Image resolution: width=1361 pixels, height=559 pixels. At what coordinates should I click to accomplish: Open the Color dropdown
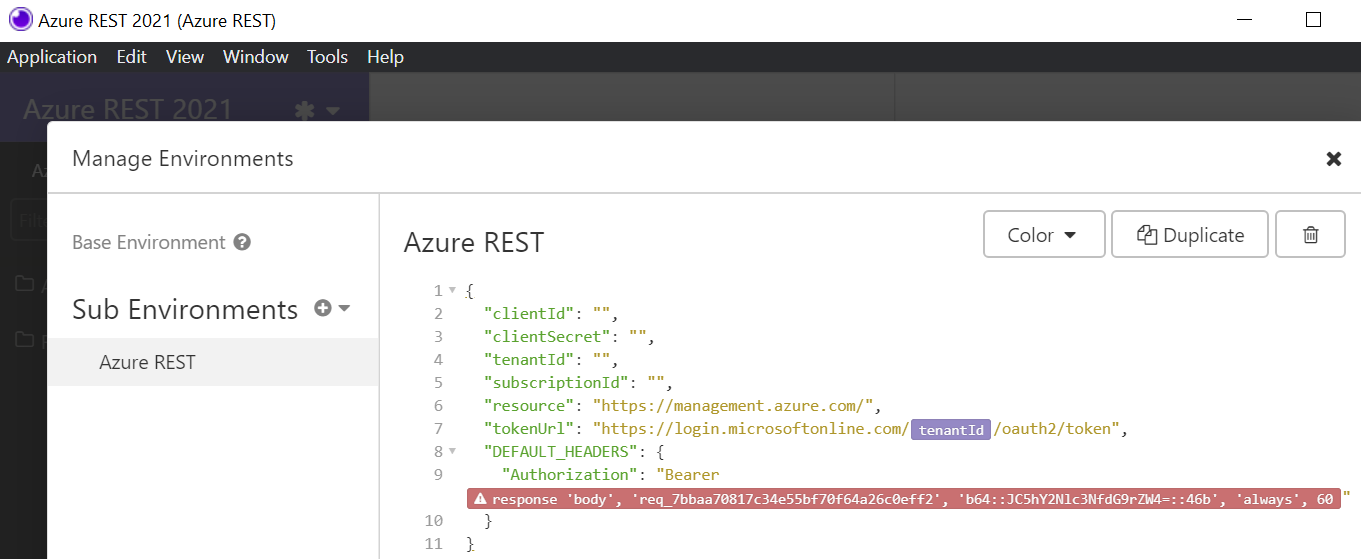pos(1043,235)
